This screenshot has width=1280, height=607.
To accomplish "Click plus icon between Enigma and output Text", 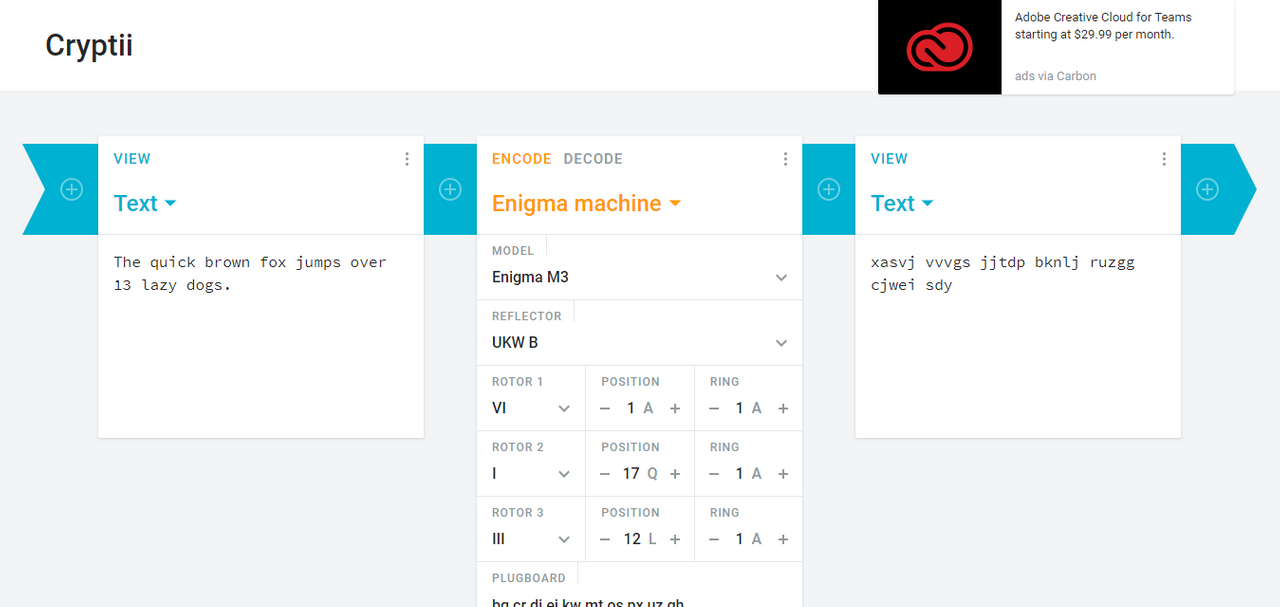I will point(829,189).
